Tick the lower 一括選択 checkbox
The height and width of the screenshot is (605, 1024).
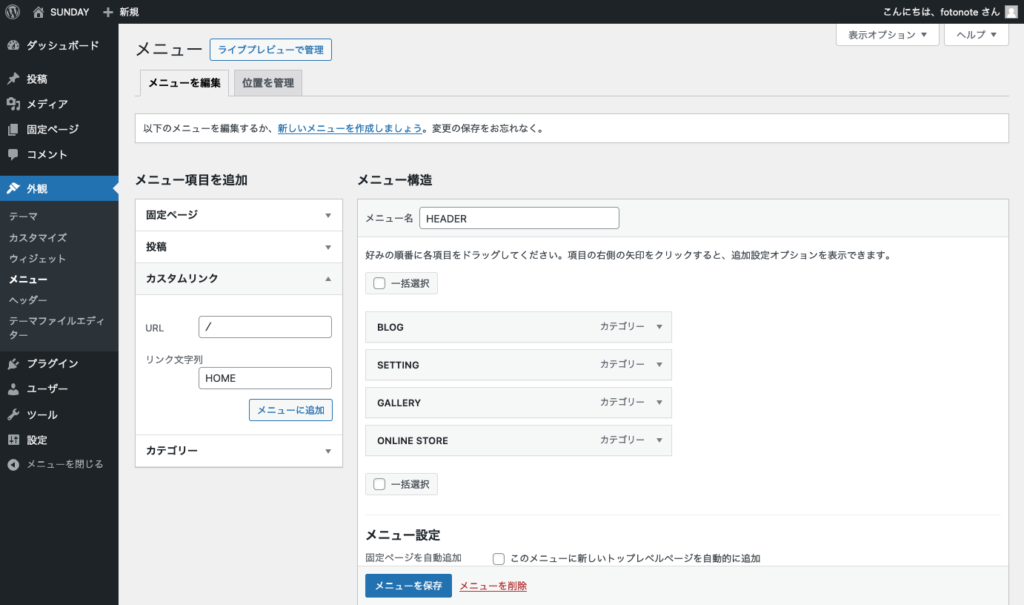coord(379,484)
